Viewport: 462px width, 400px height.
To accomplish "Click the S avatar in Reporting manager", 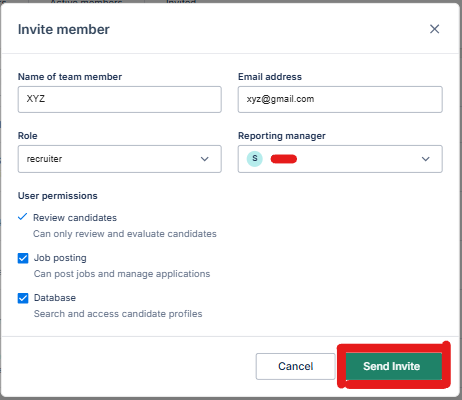I will [x=255, y=159].
